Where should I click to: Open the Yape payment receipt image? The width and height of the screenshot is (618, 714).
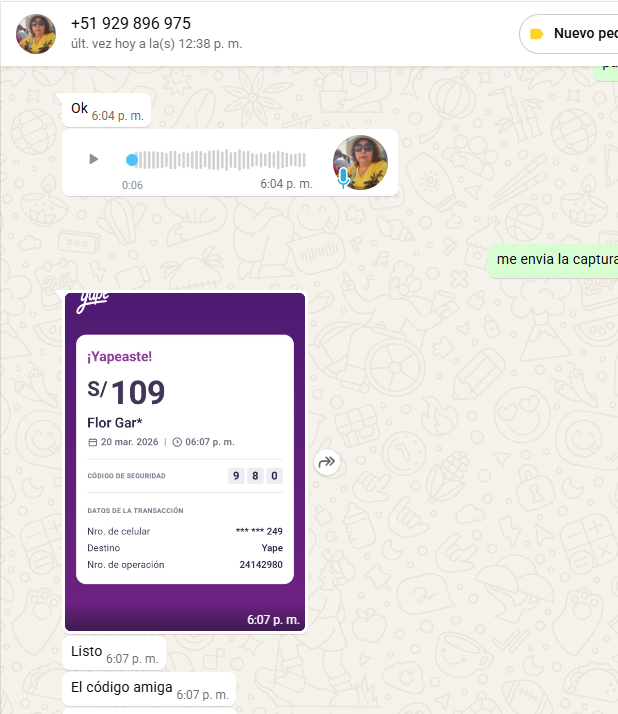185,462
